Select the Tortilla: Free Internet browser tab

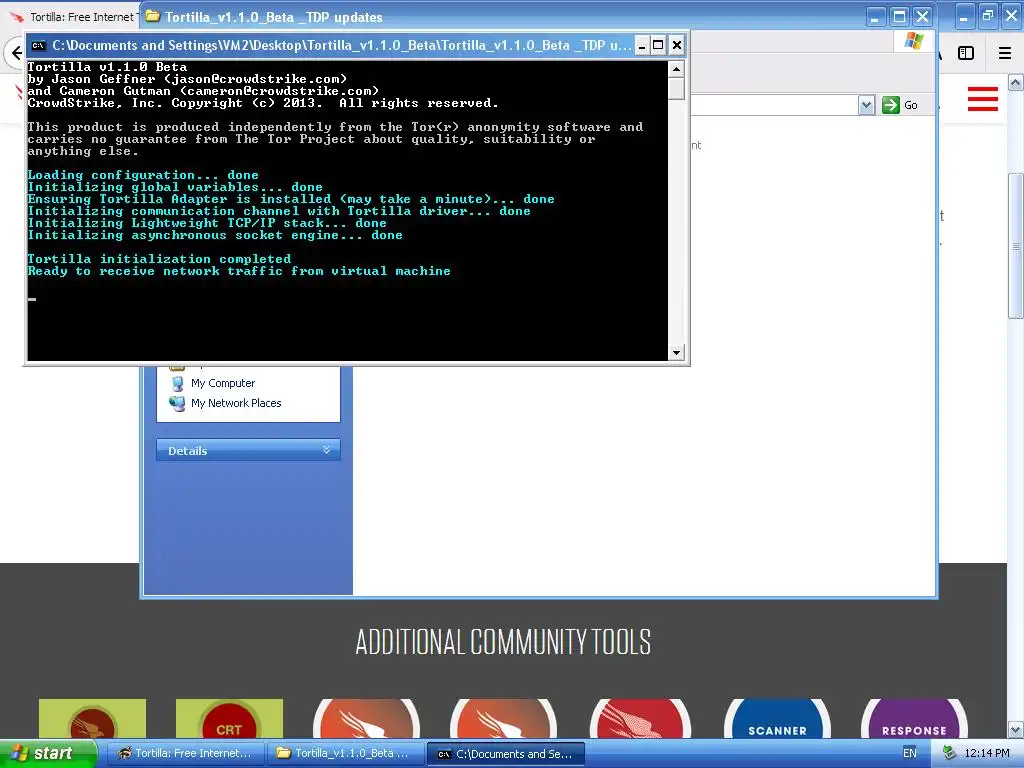click(x=71, y=17)
